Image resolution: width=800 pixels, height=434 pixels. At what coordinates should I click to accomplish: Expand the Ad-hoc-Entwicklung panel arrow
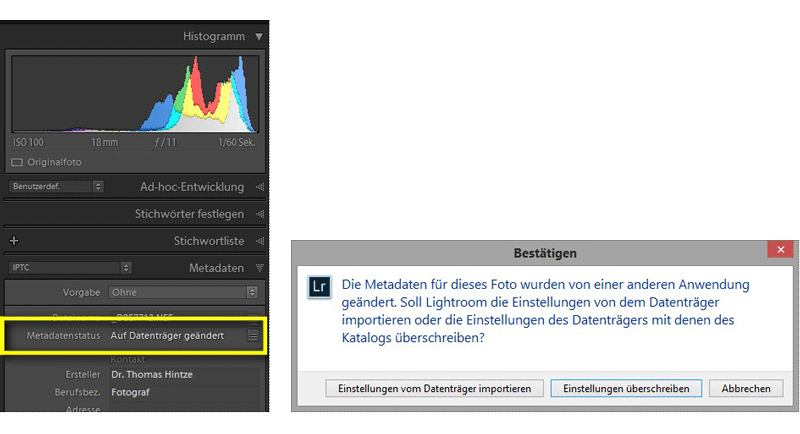pyautogui.click(x=259, y=187)
